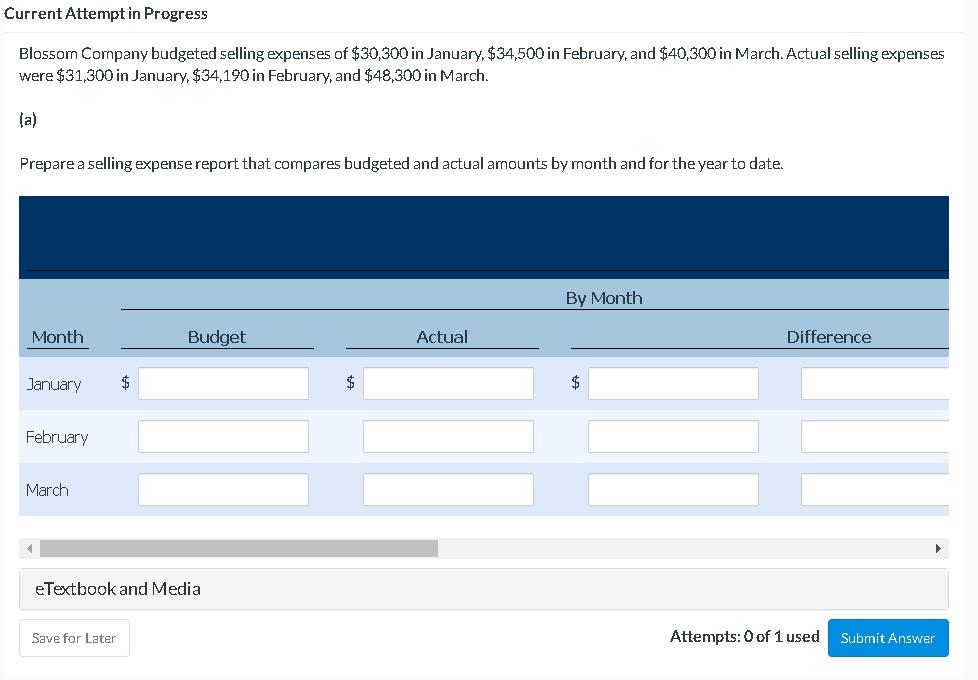Click the March Difference amount field
978x680 pixels.
click(673, 489)
